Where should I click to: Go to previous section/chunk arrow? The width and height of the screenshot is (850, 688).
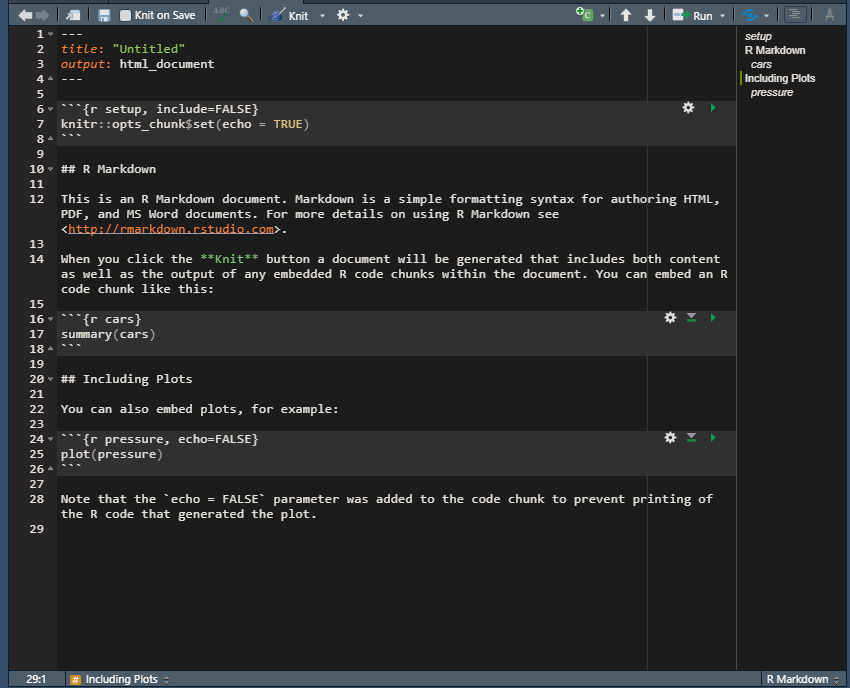[626, 15]
